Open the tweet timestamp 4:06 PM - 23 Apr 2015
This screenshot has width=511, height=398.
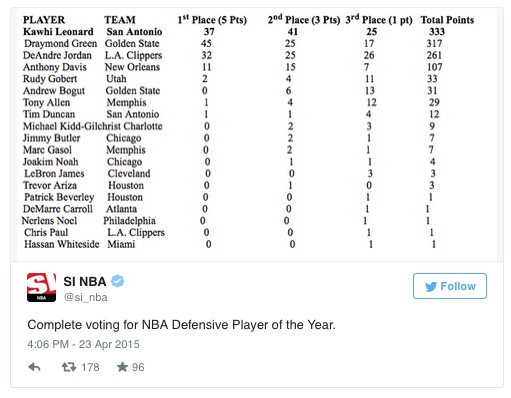[83, 344]
